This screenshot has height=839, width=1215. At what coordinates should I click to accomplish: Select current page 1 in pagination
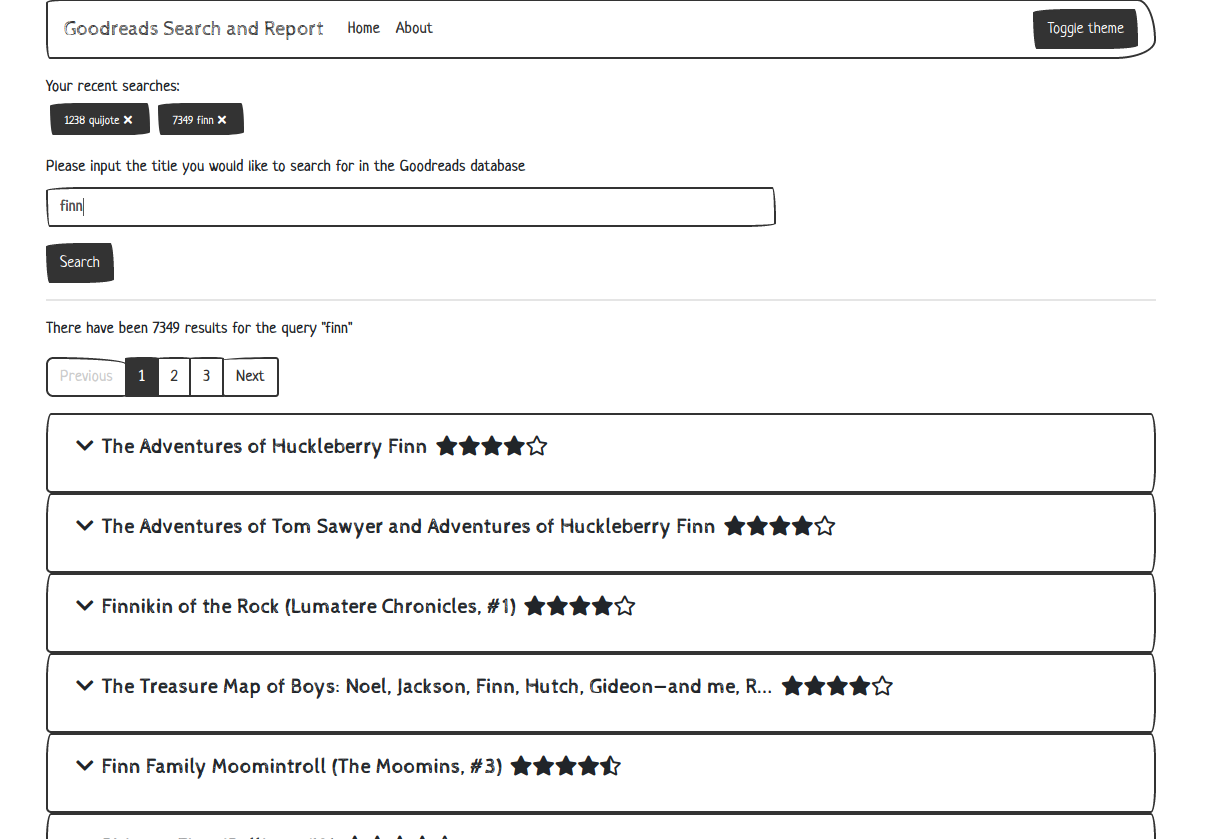tap(142, 376)
